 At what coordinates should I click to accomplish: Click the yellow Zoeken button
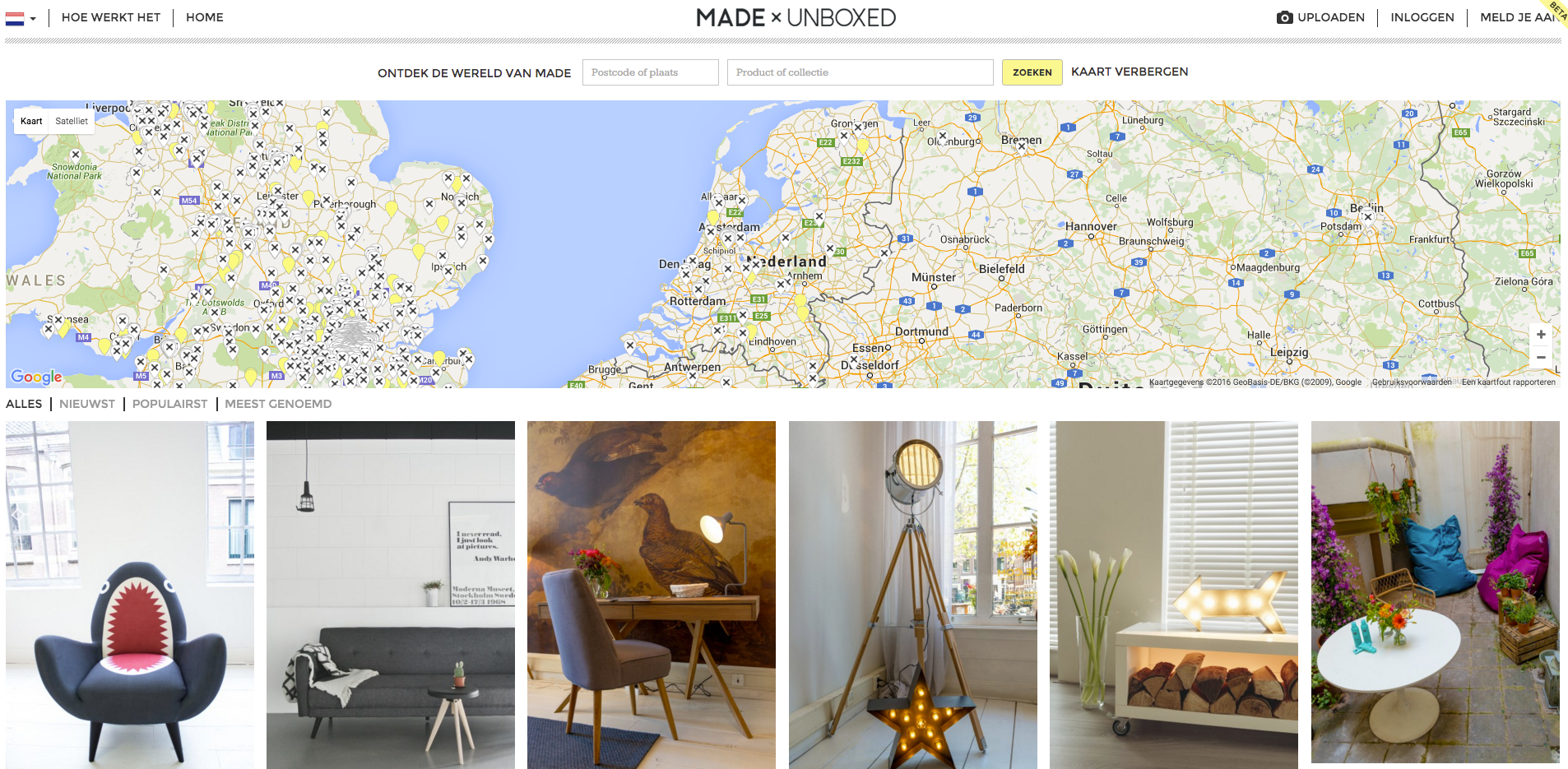pyautogui.click(x=1032, y=72)
